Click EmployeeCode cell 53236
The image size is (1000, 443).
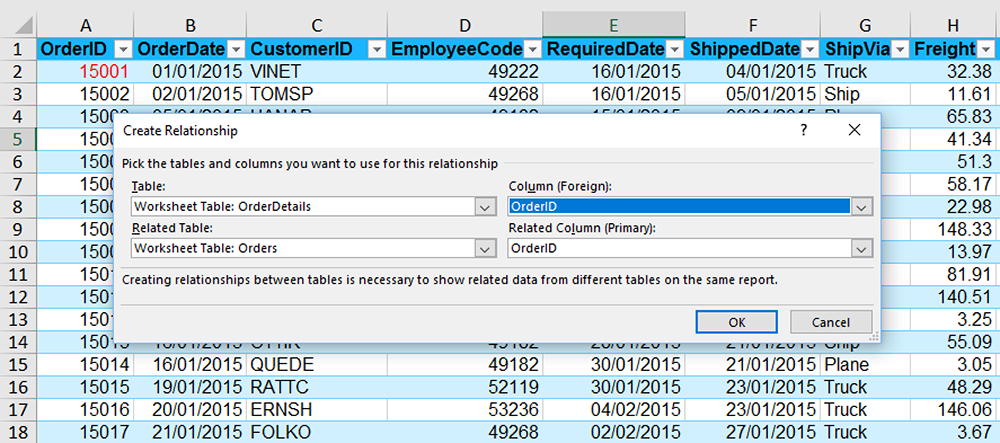point(465,409)
